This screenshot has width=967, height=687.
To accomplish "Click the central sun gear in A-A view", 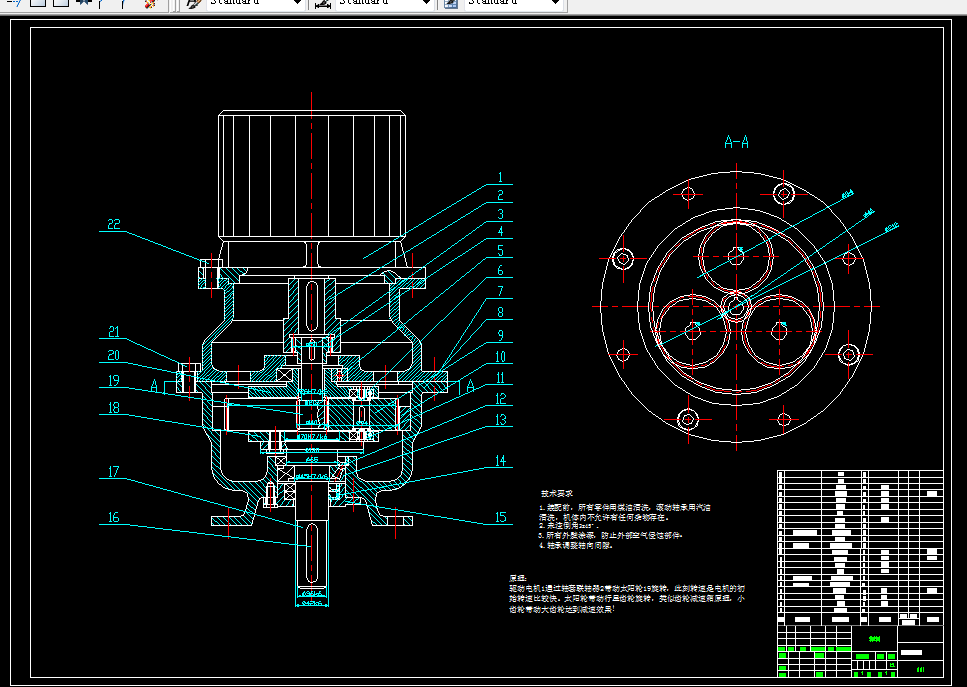I will [x=736, y=306].
